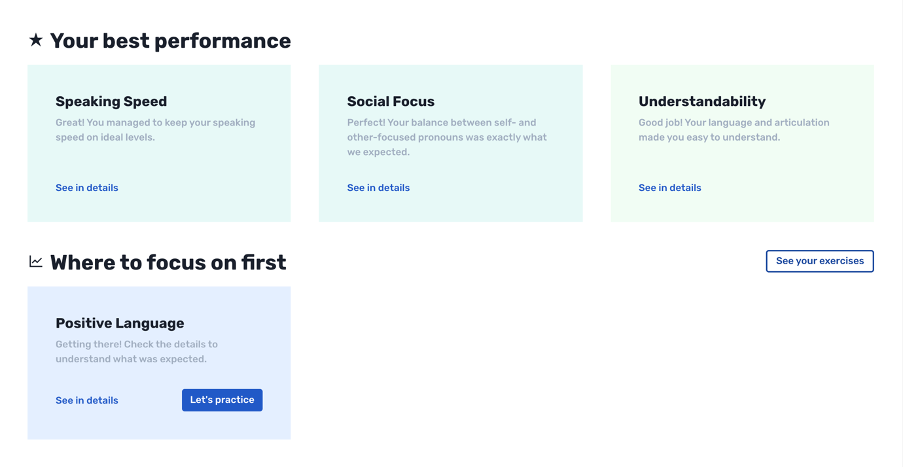The height and width of the screenshot is (468, 904).
Task: Click the star icon beside Your best performance
Action: click(36, 40)
